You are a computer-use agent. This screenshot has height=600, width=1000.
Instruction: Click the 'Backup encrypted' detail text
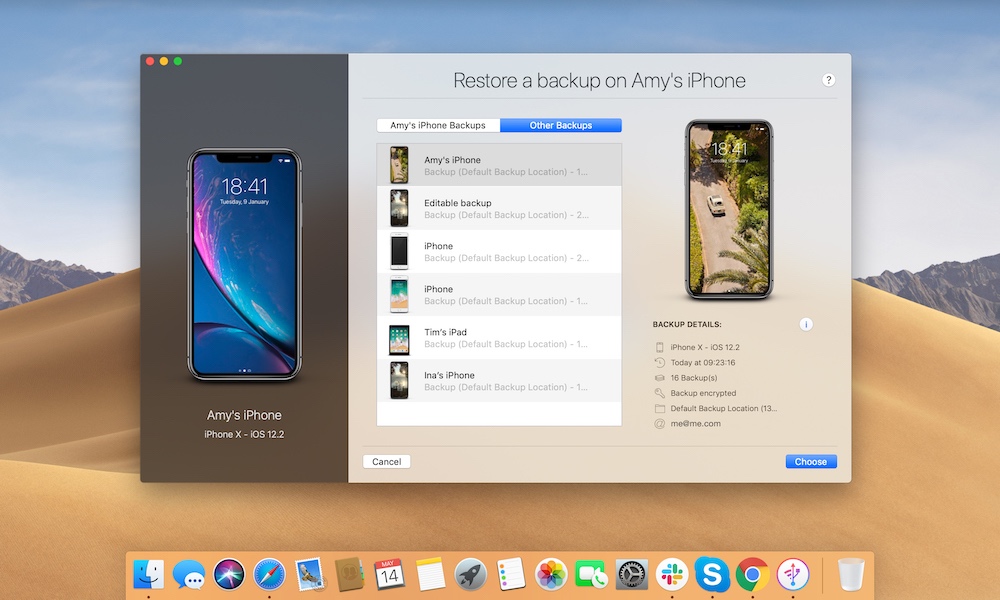click(703, 393)
